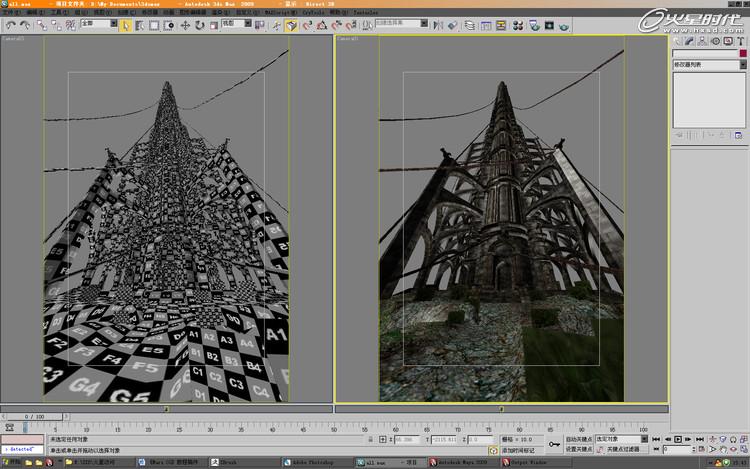Select the Select Object arrow tool
Image resolution: width=750 pixels, height=469 pixels.
[x=126, y=24]
